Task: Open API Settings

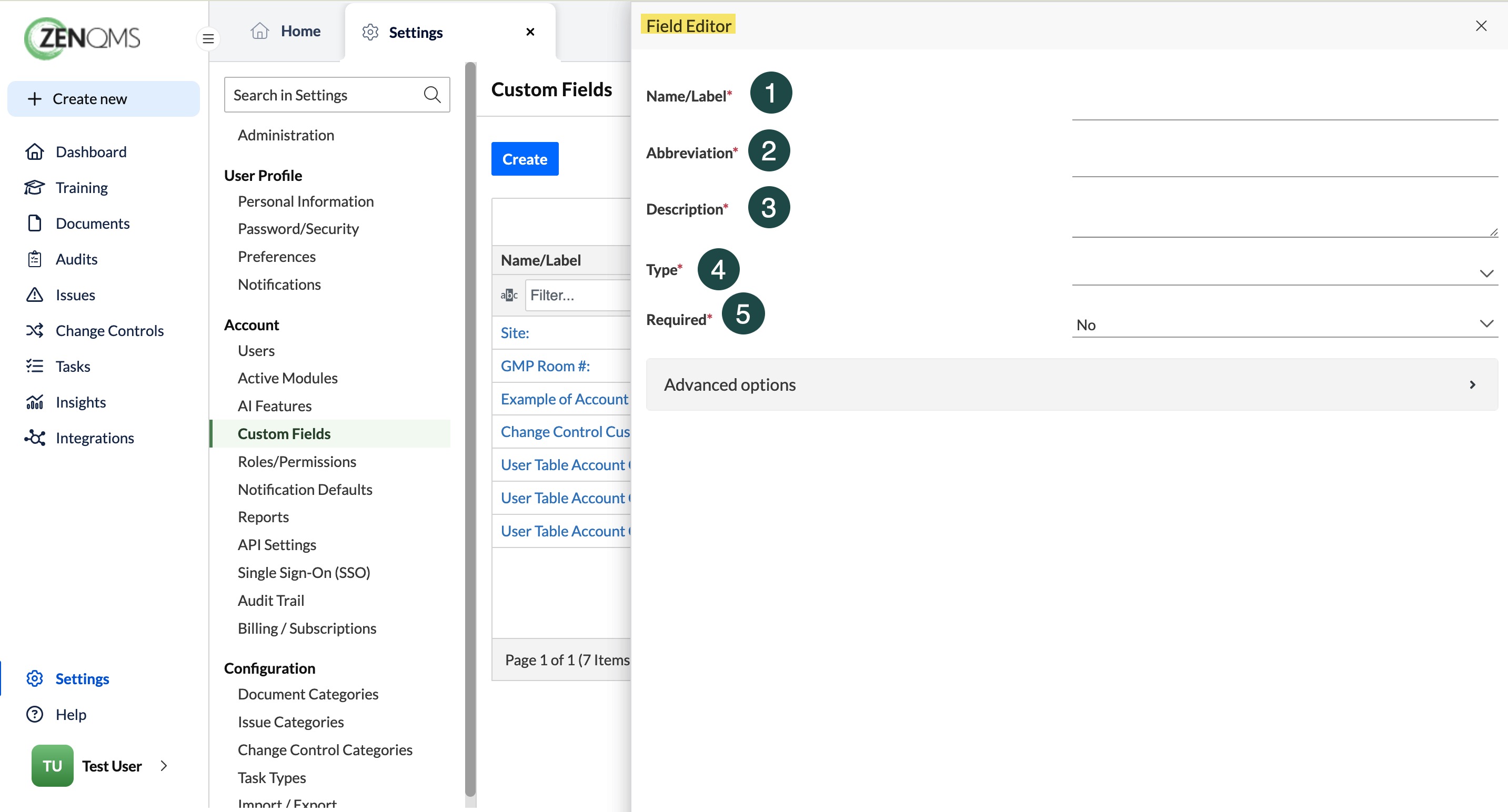Action: [x=277, y=544]
